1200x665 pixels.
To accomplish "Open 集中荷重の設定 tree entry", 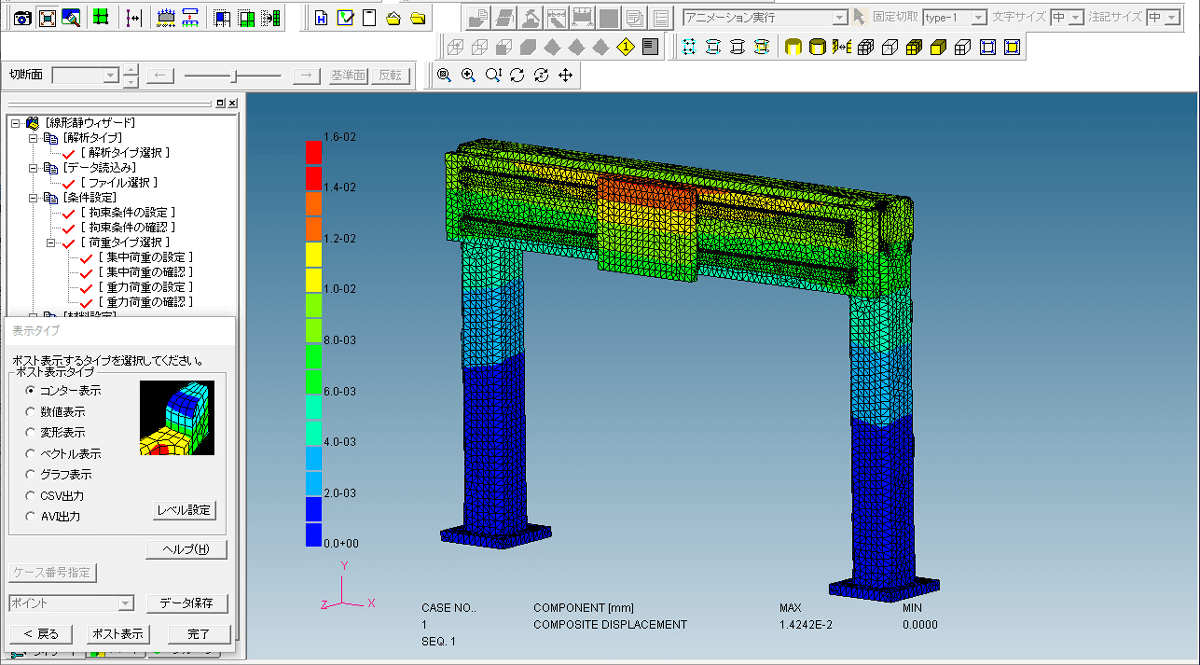I will tap(144, 257).
